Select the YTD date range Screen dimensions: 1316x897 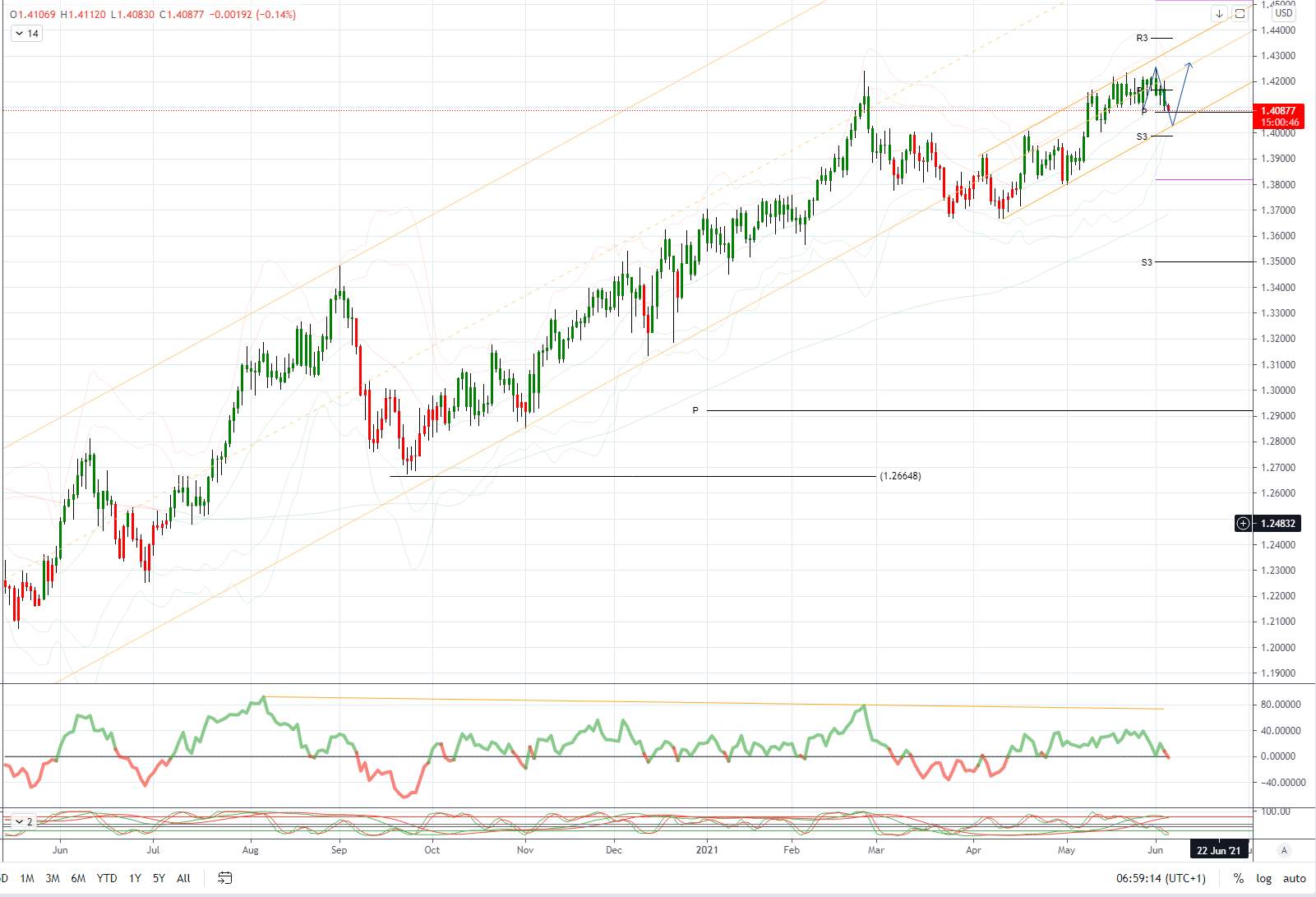(107, 878)
